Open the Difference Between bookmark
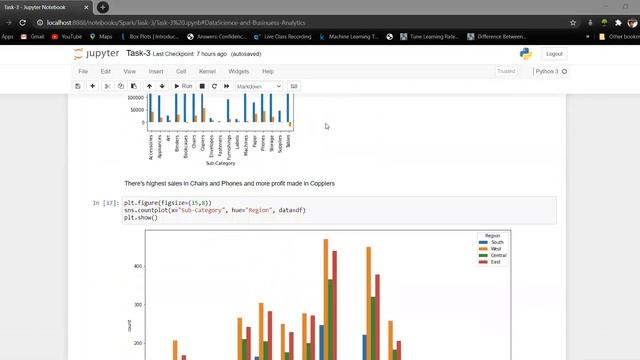 coord(496,37)
